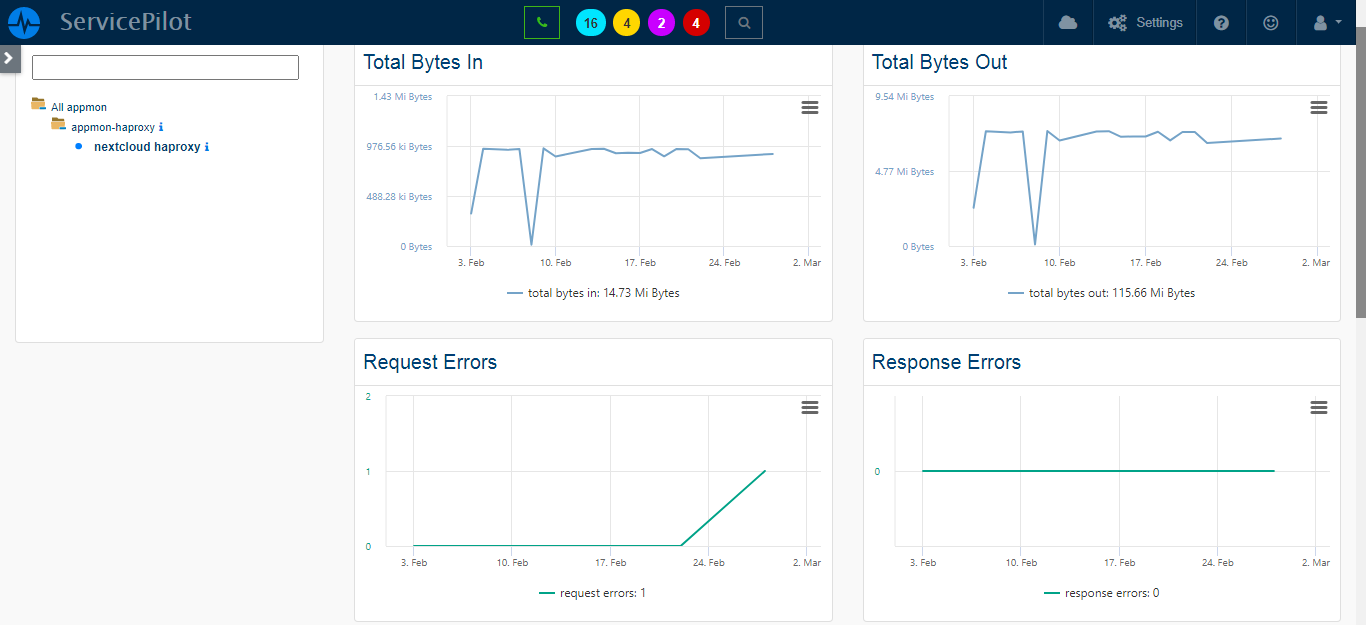
Task: Open the user account dropdown menu
Action: pyautogui.click(x=1325, y=22)
